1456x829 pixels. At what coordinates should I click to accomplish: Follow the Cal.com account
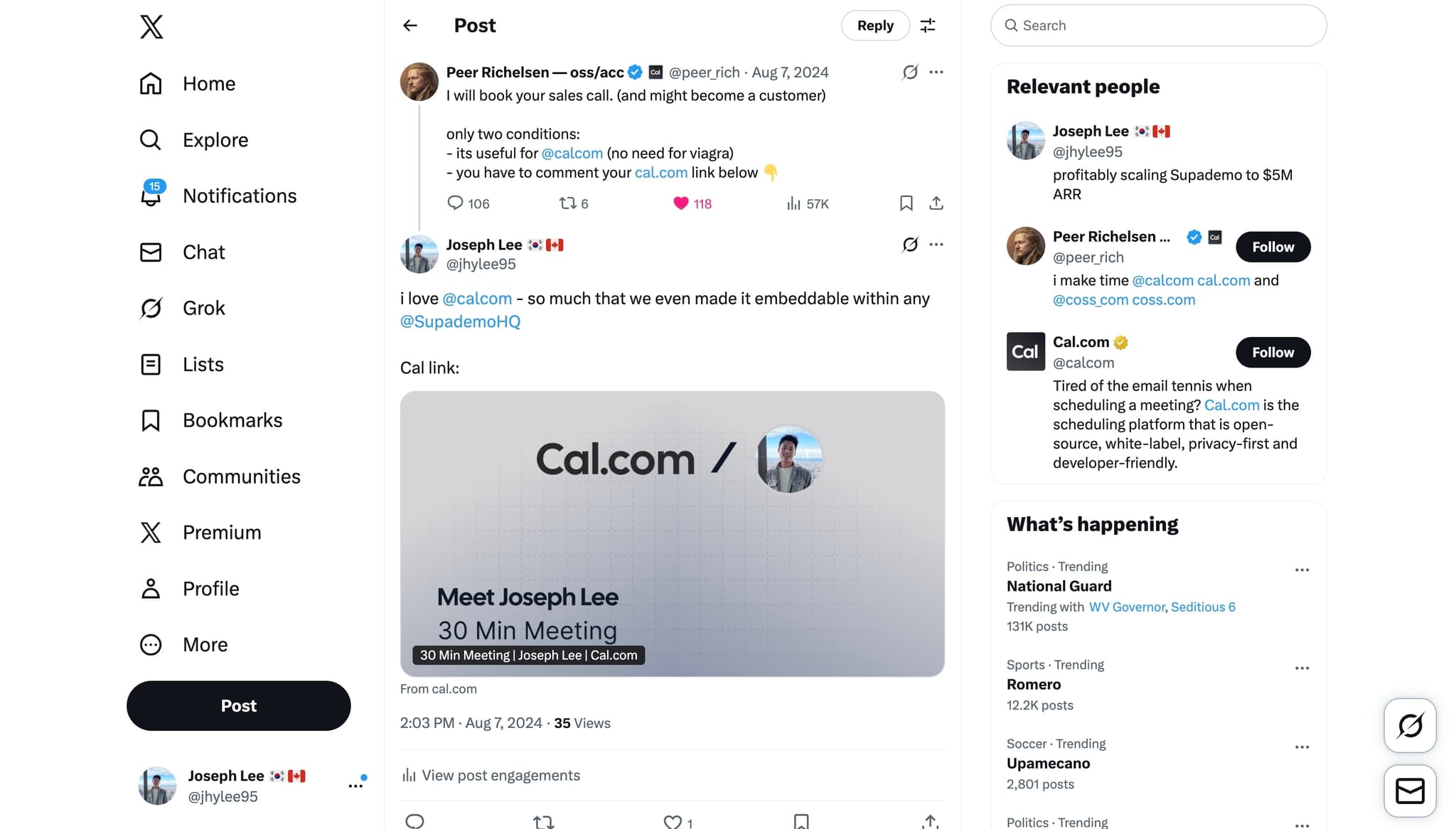tap(1273, 352)
